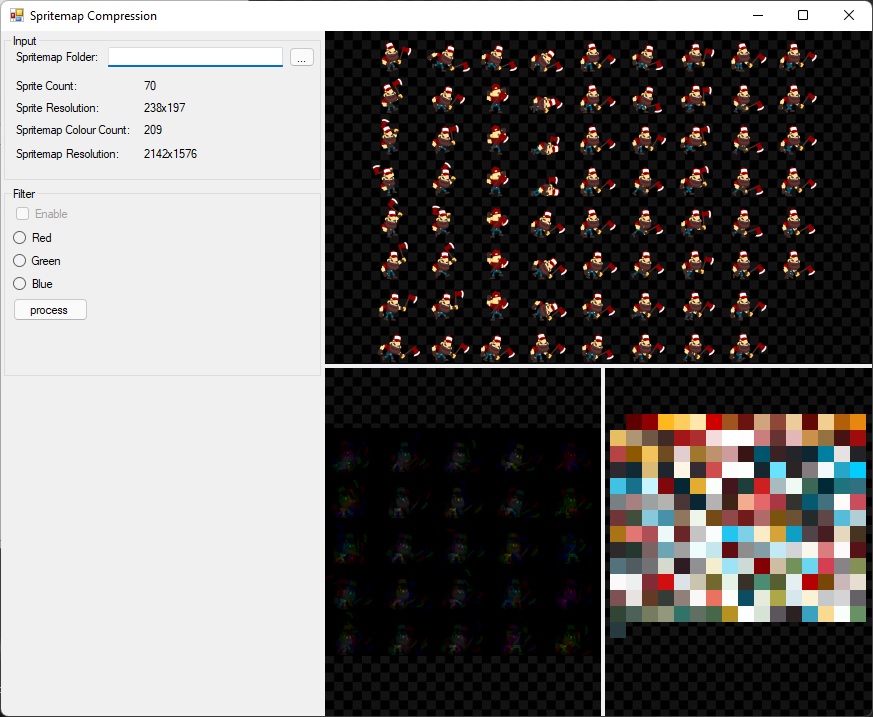This screenshot has width=873, height=717.
Task: Tick the Enable filter checkbox
Action: click(x=22, y=214)
